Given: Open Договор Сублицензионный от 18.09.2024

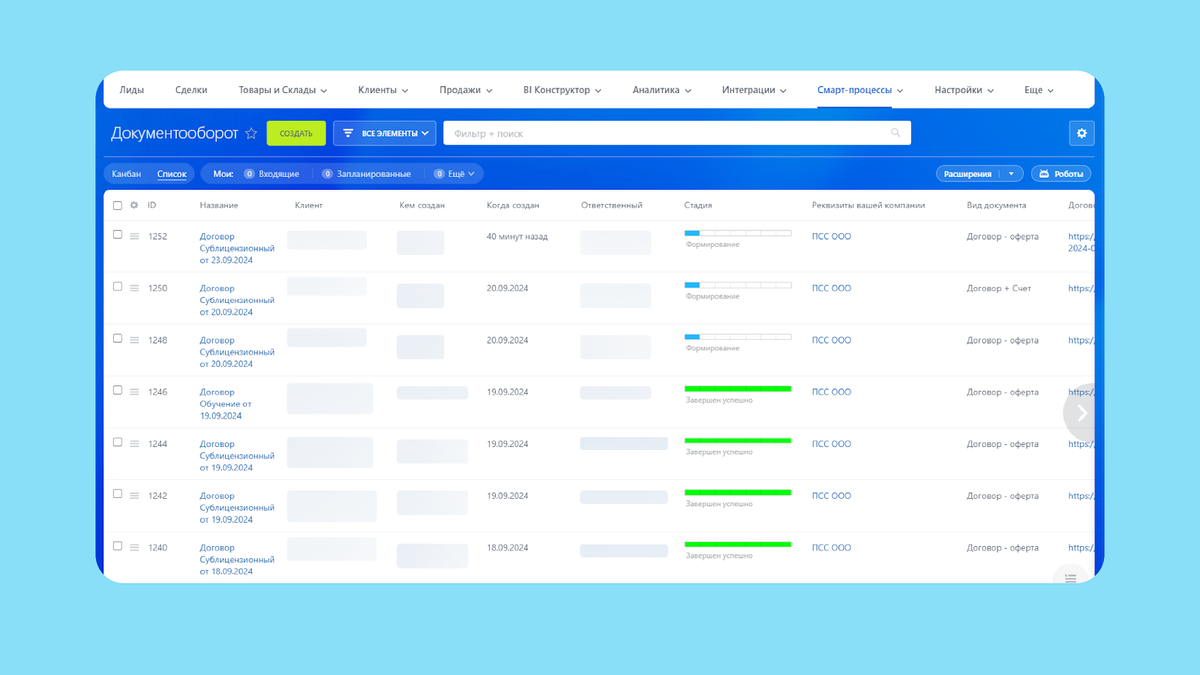Looking at the screenshot, I should (x=237, y=559).
